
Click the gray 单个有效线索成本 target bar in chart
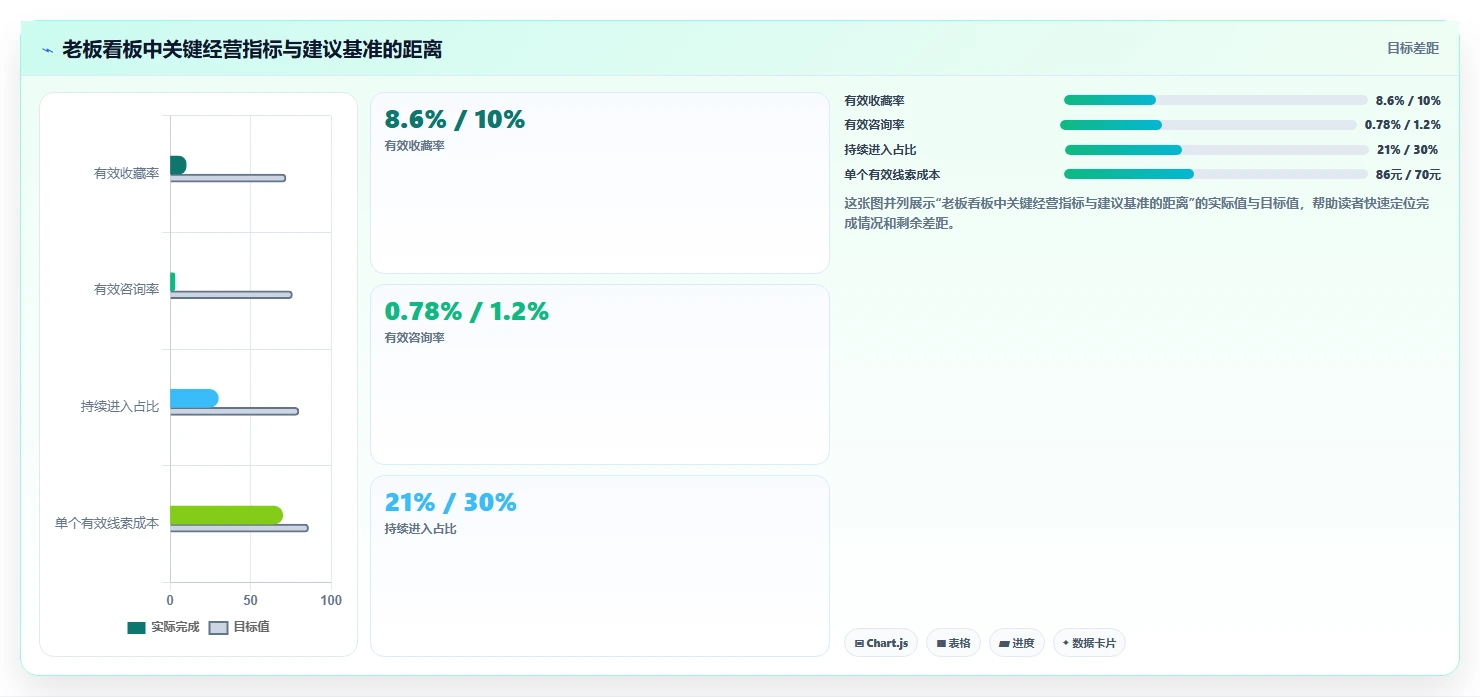click(239, 528)
